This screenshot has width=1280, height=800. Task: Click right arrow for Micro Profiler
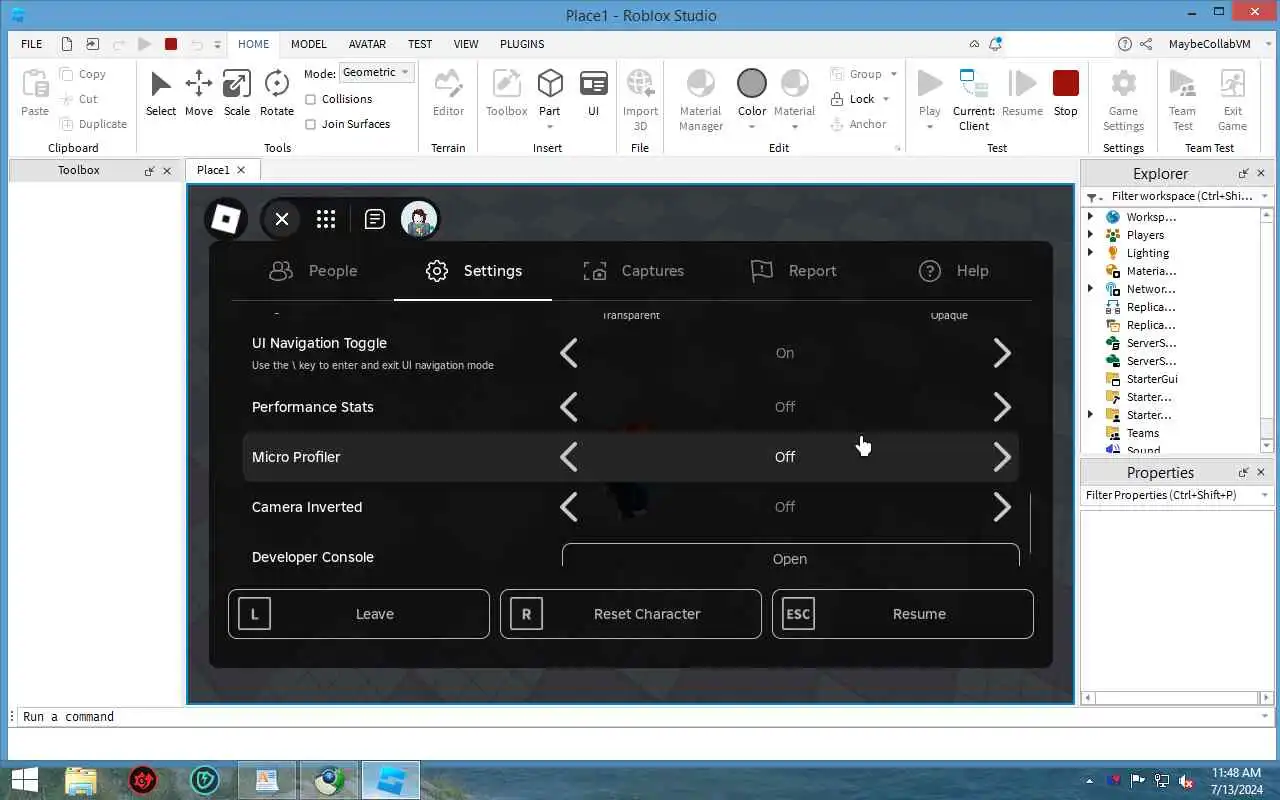click(1002, 457)
